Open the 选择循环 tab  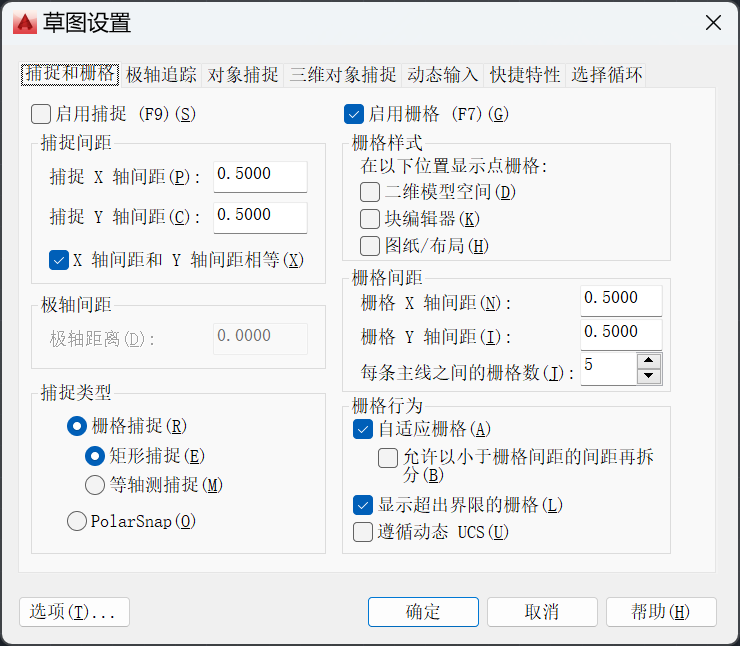(x=606, y=75)
